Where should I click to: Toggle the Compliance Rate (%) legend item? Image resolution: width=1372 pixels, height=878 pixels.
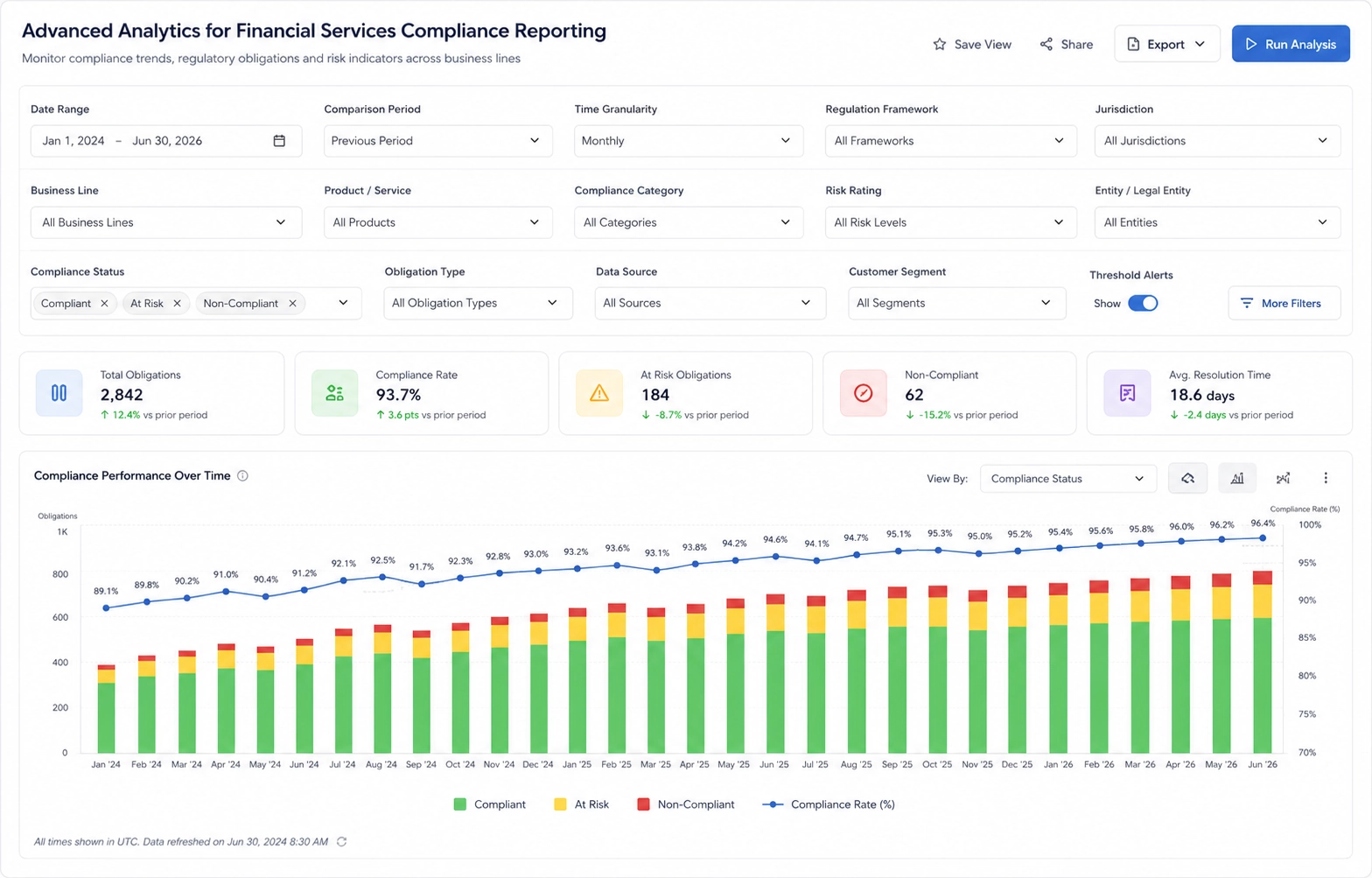click(x=829, y=804)
